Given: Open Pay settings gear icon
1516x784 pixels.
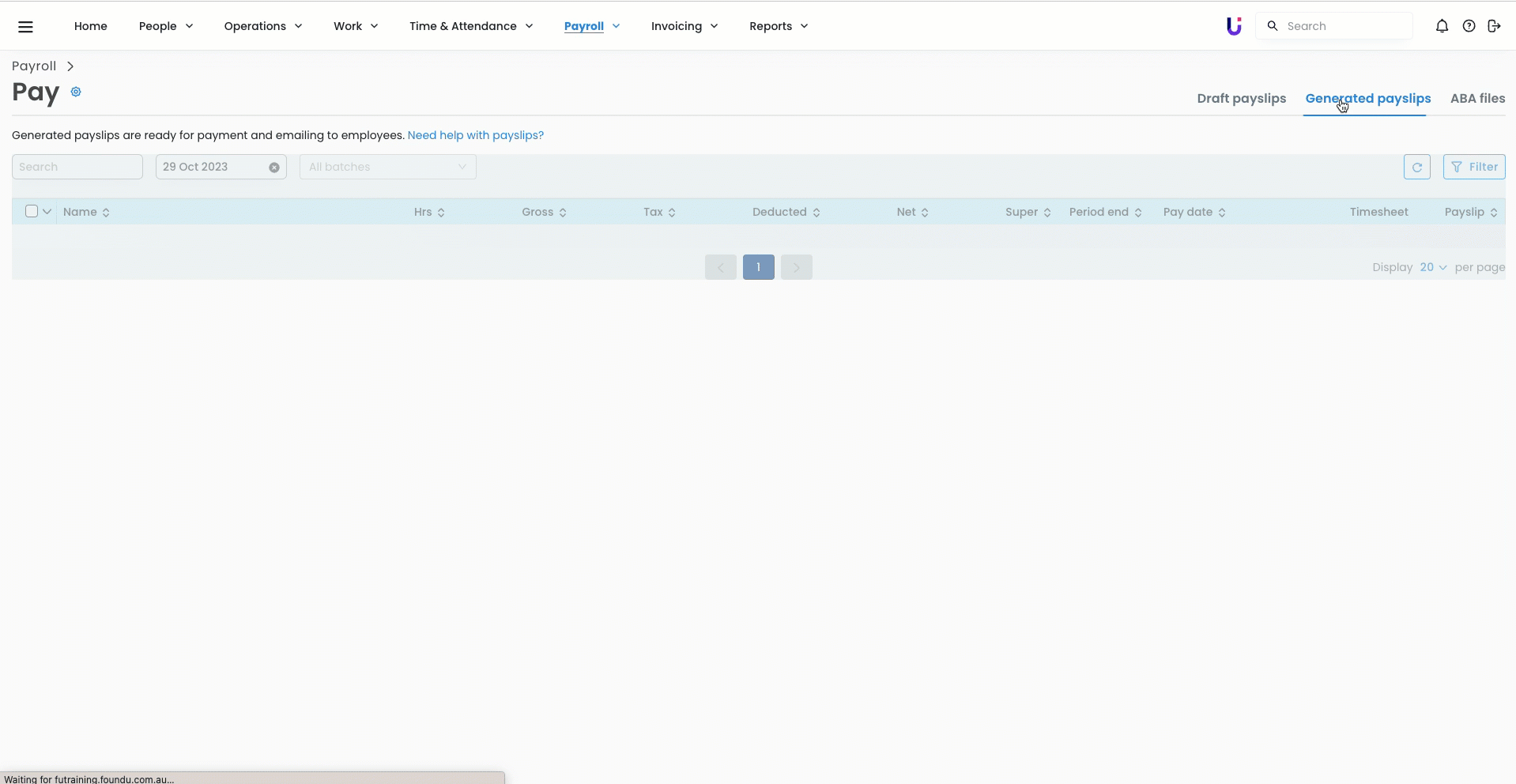Looking at the screenshot, I should 76,92.
